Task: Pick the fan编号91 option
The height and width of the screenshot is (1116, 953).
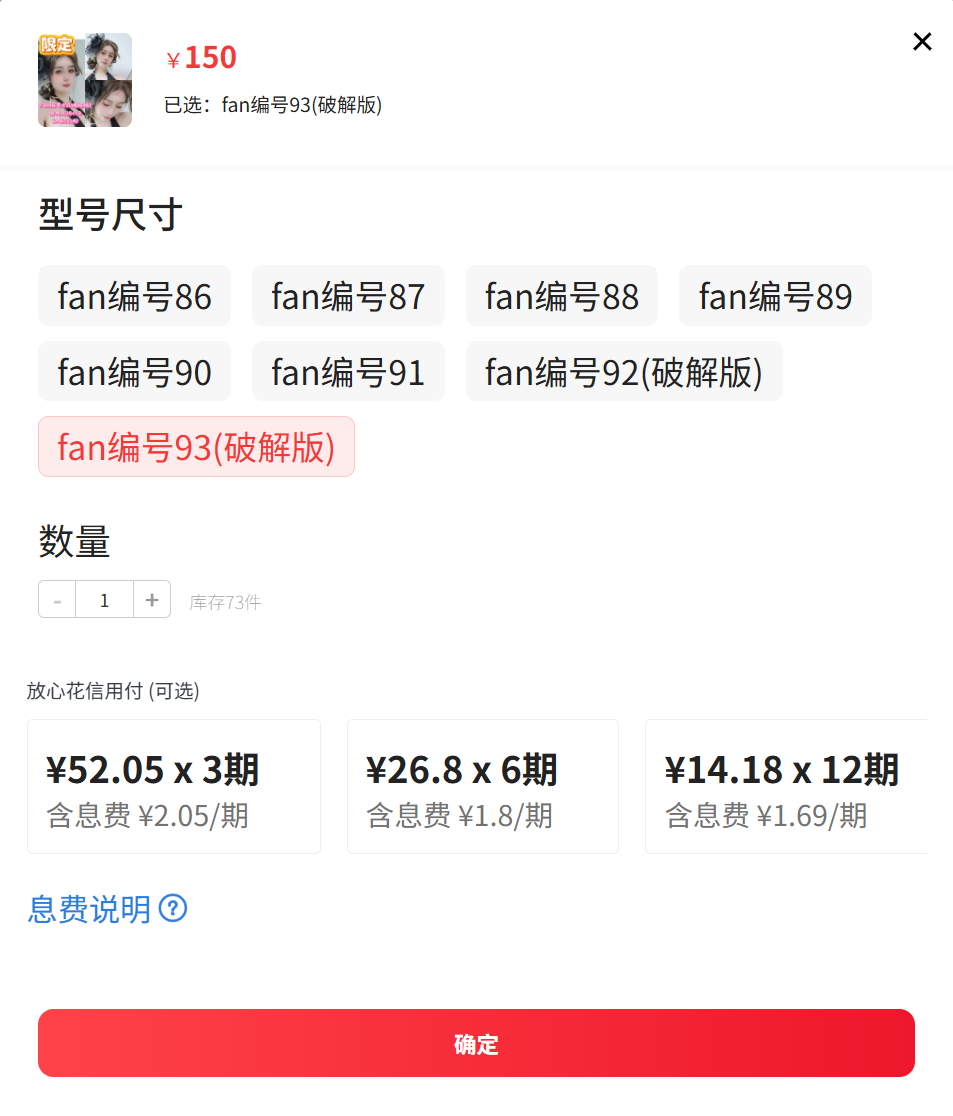Action: [x=348, y=371]
